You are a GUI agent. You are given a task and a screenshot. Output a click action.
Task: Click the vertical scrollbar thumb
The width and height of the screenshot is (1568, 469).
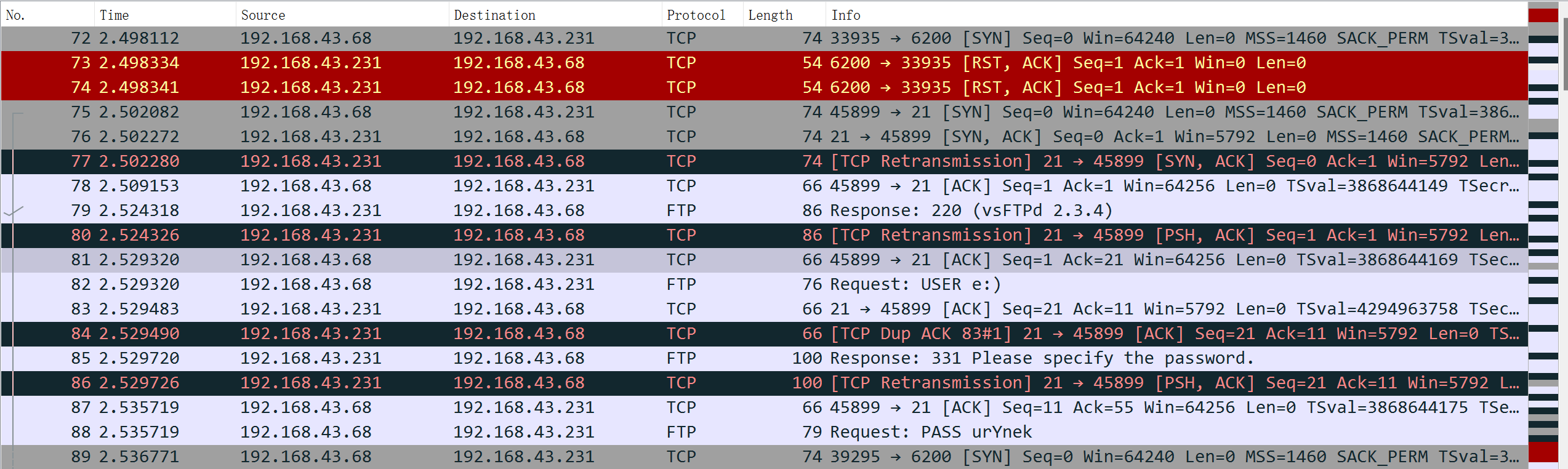[x=1564, y=53]
